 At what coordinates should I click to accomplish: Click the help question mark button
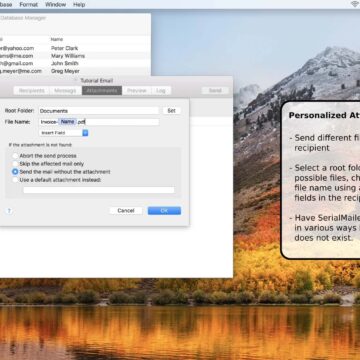coord(9,211)
